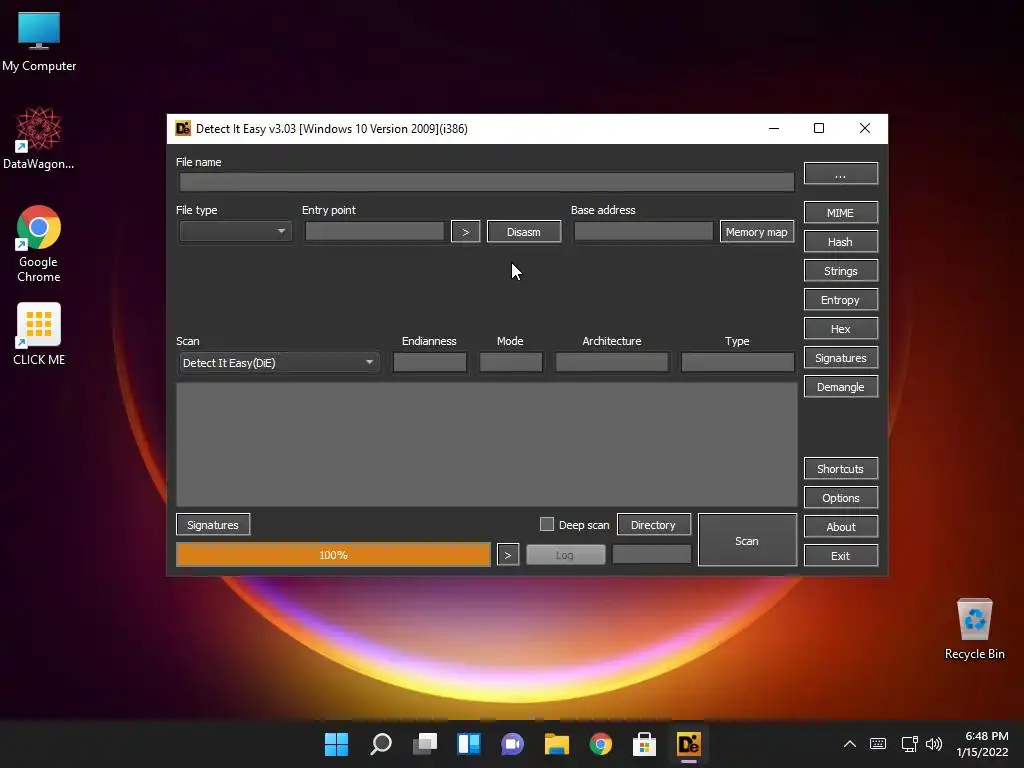
Task: Open touch keyboard tray icon
Action: pos(878,744)
